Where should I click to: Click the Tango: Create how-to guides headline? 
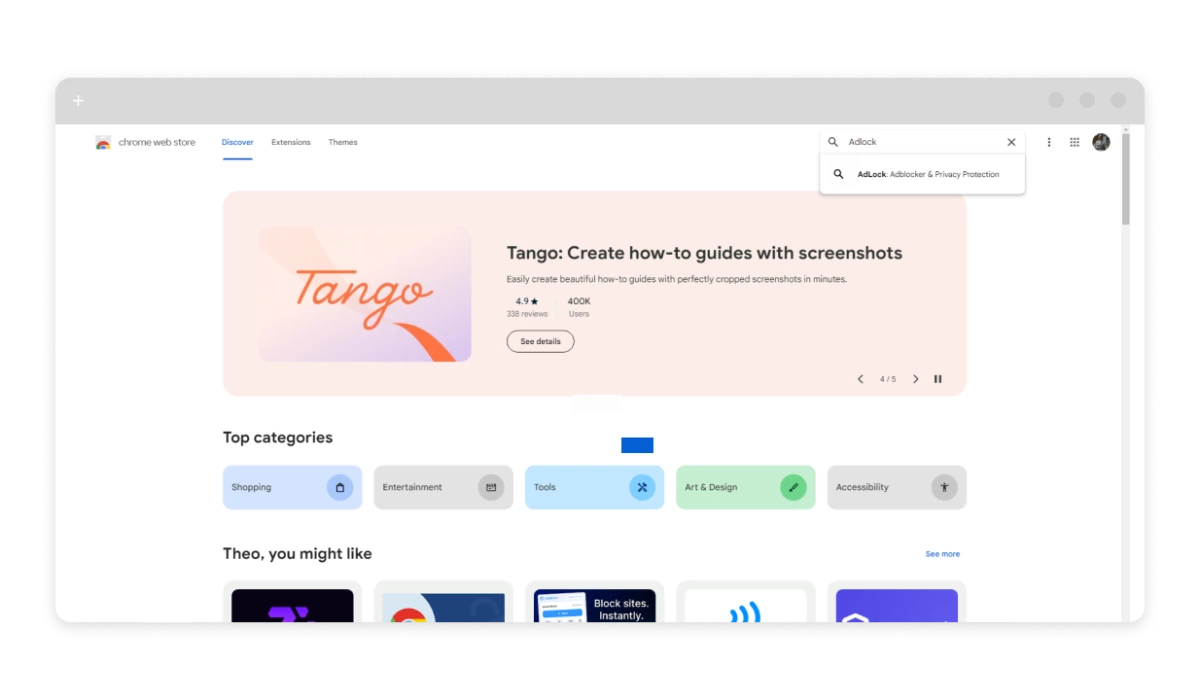[x=704, y=253]
